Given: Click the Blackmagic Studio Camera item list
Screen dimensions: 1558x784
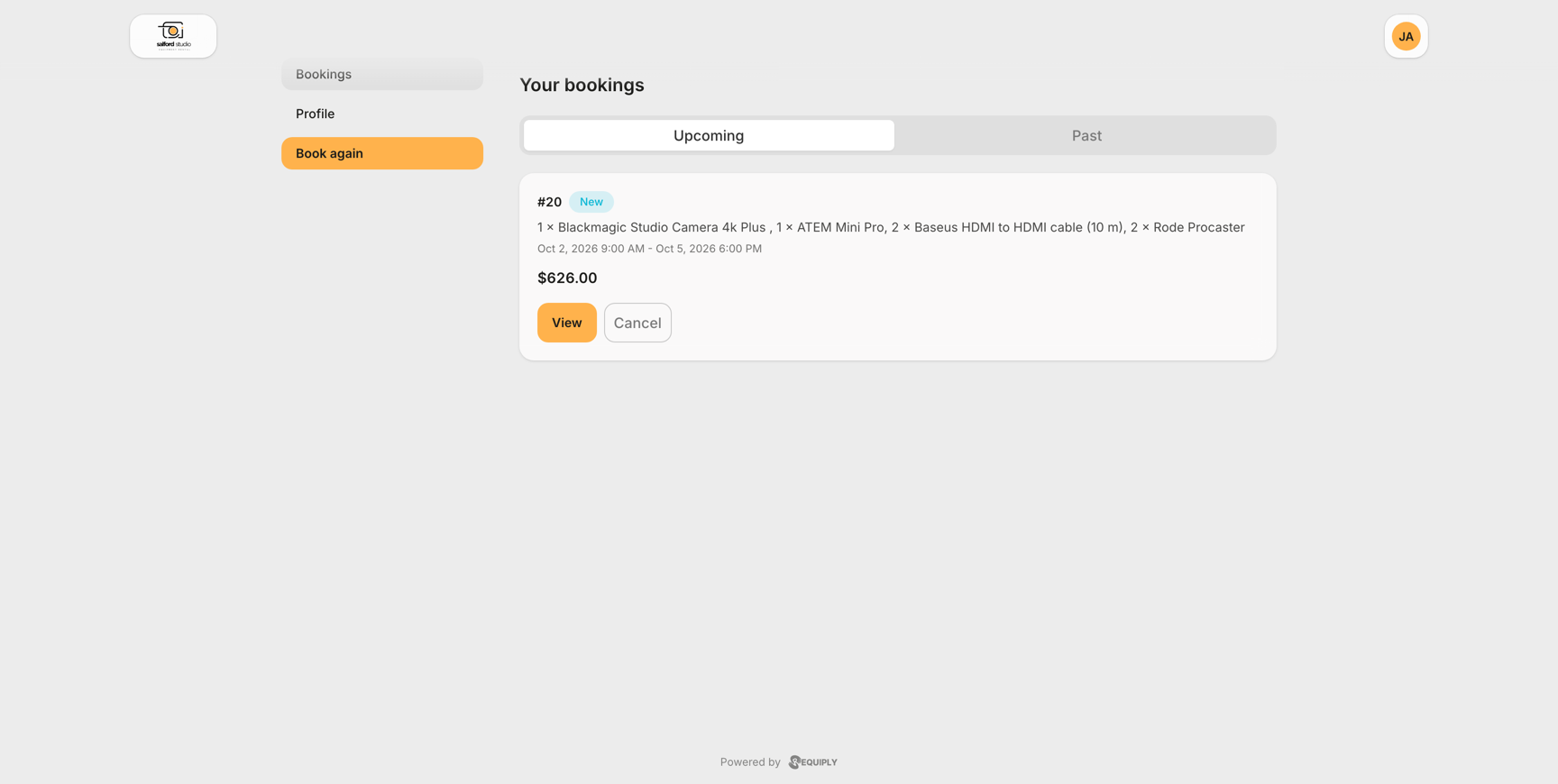Looking at the screenshot, I should tap(891, 227).
